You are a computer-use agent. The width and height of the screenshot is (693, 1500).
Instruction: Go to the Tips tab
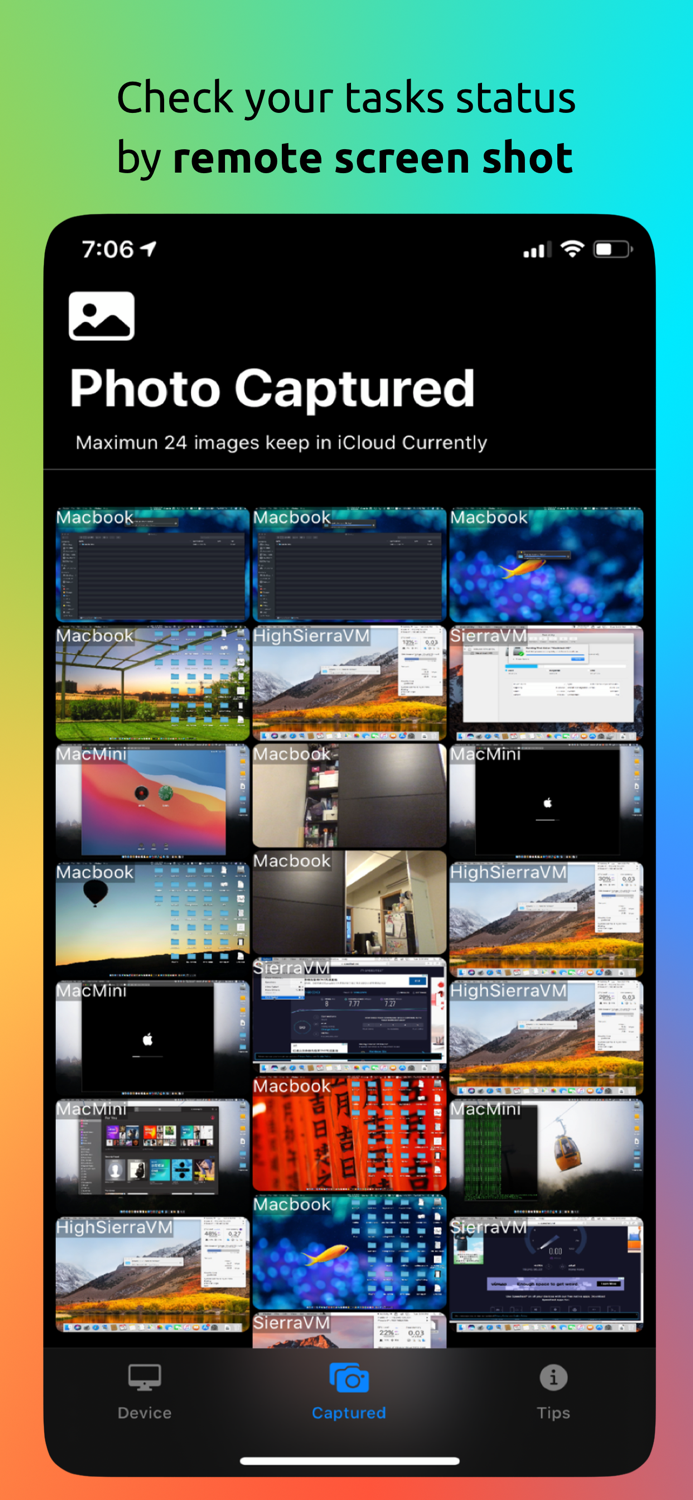point(553,1391)
